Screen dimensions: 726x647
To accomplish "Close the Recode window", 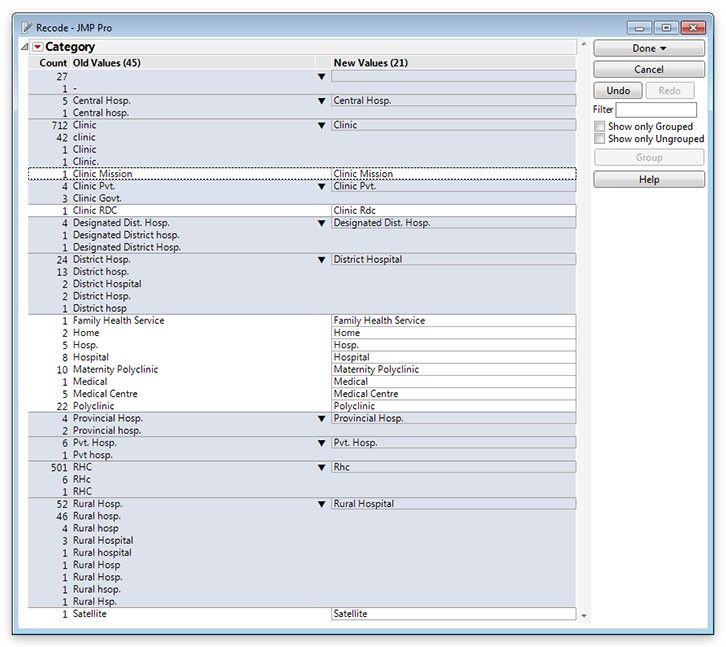I will pos(693,28).
